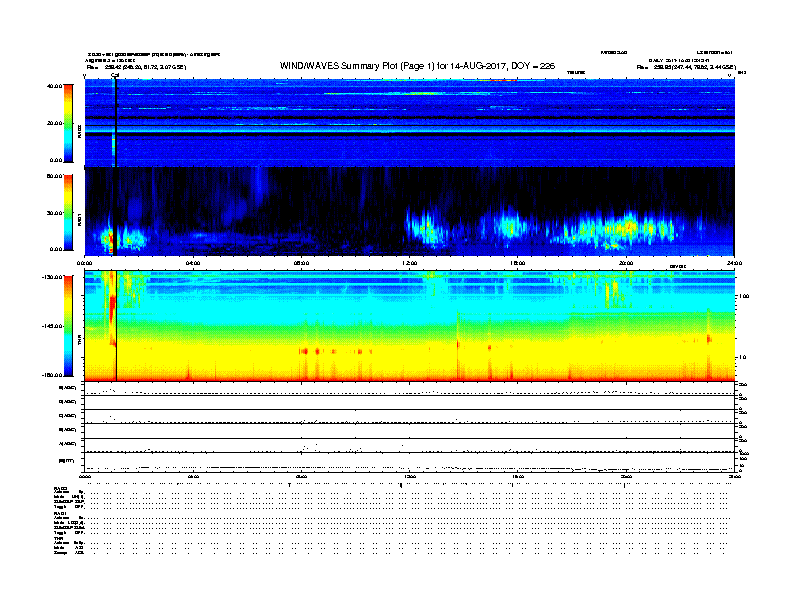Click the 24:00 tick label under RAD1 panel
This screenshot has width=792, height=612.
coord(733,263)
